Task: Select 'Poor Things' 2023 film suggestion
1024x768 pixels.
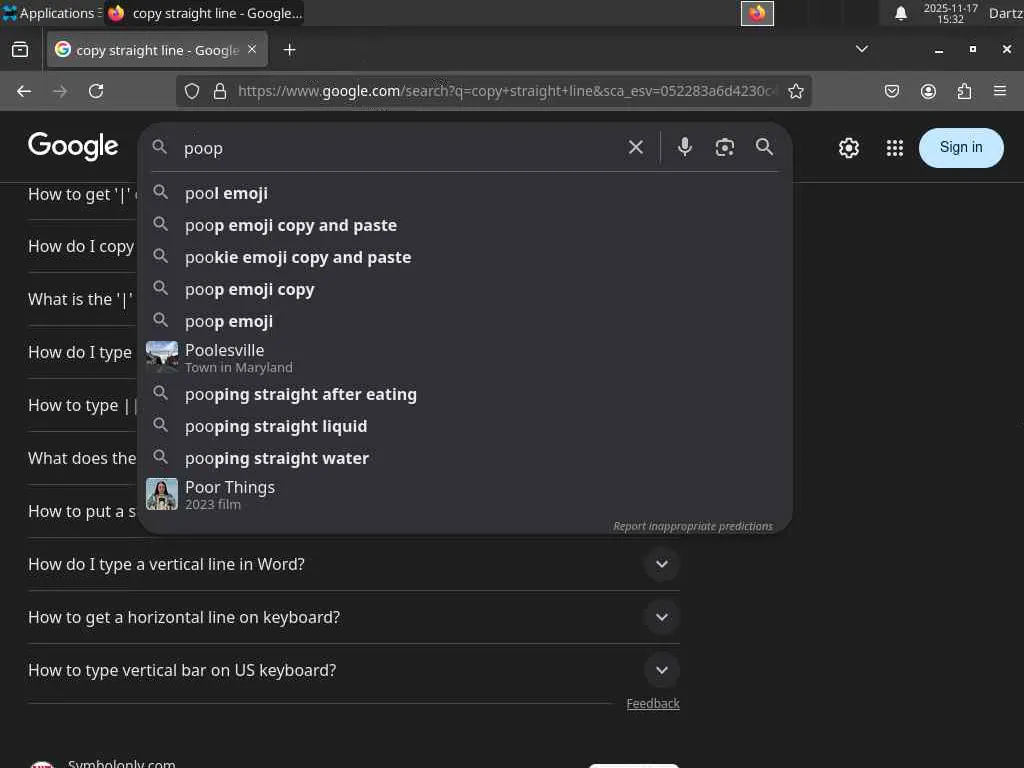Action: pos(465,494)
